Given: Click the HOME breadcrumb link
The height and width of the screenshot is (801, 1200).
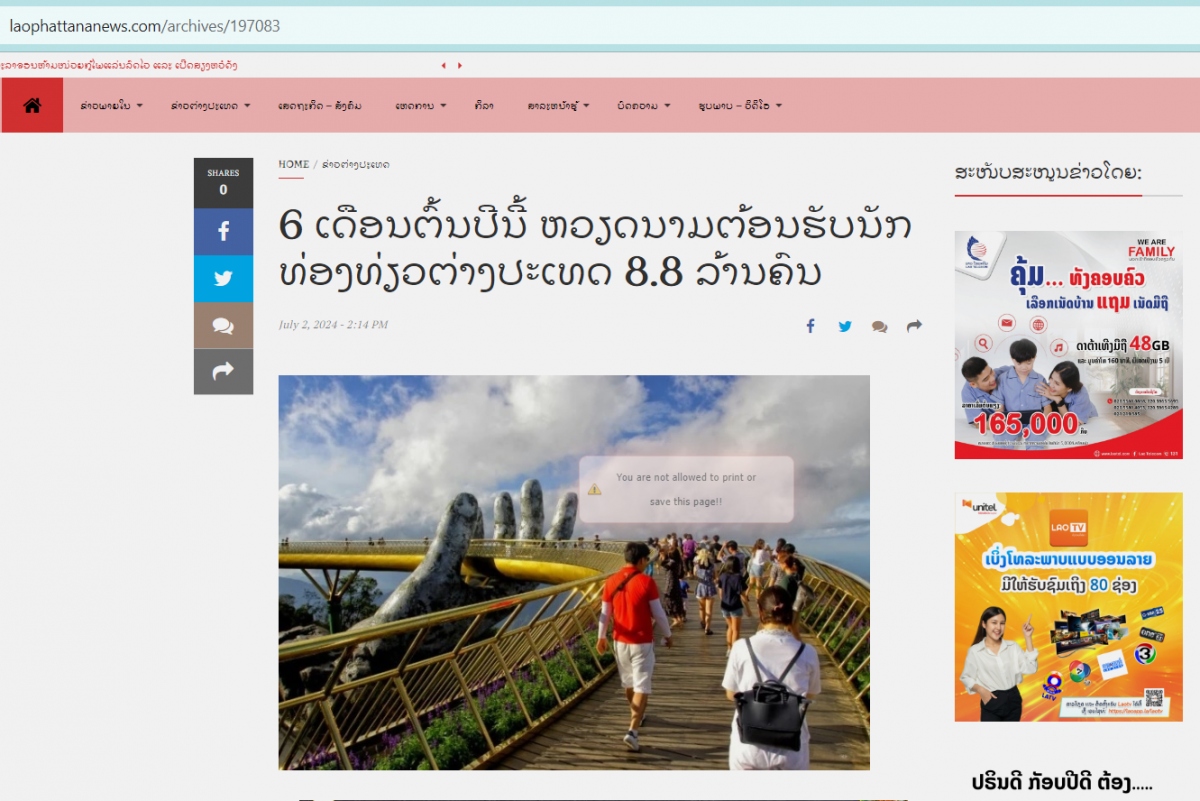Looking at the screenshot, I should coord(294,164).
